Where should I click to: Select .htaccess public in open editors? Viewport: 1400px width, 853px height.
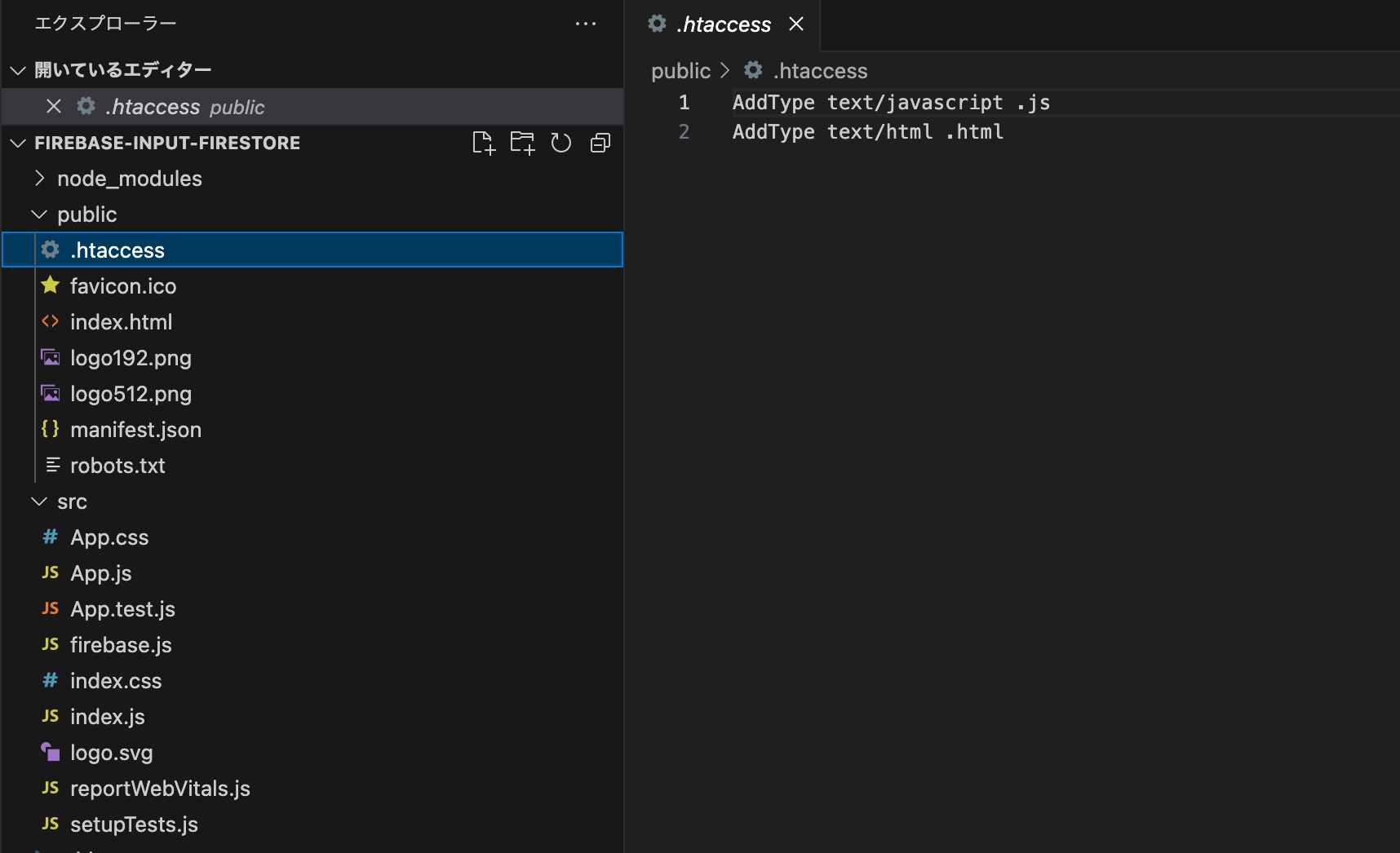tap(312, 106)
